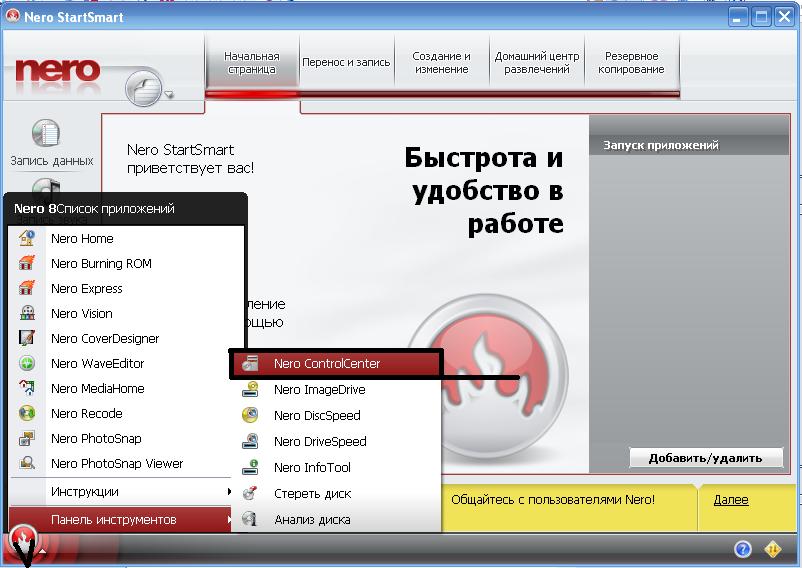This screenshot has width=802, height=568.
Task: Click the Стереть диск erase icon
Action: (x=252, y=494)
